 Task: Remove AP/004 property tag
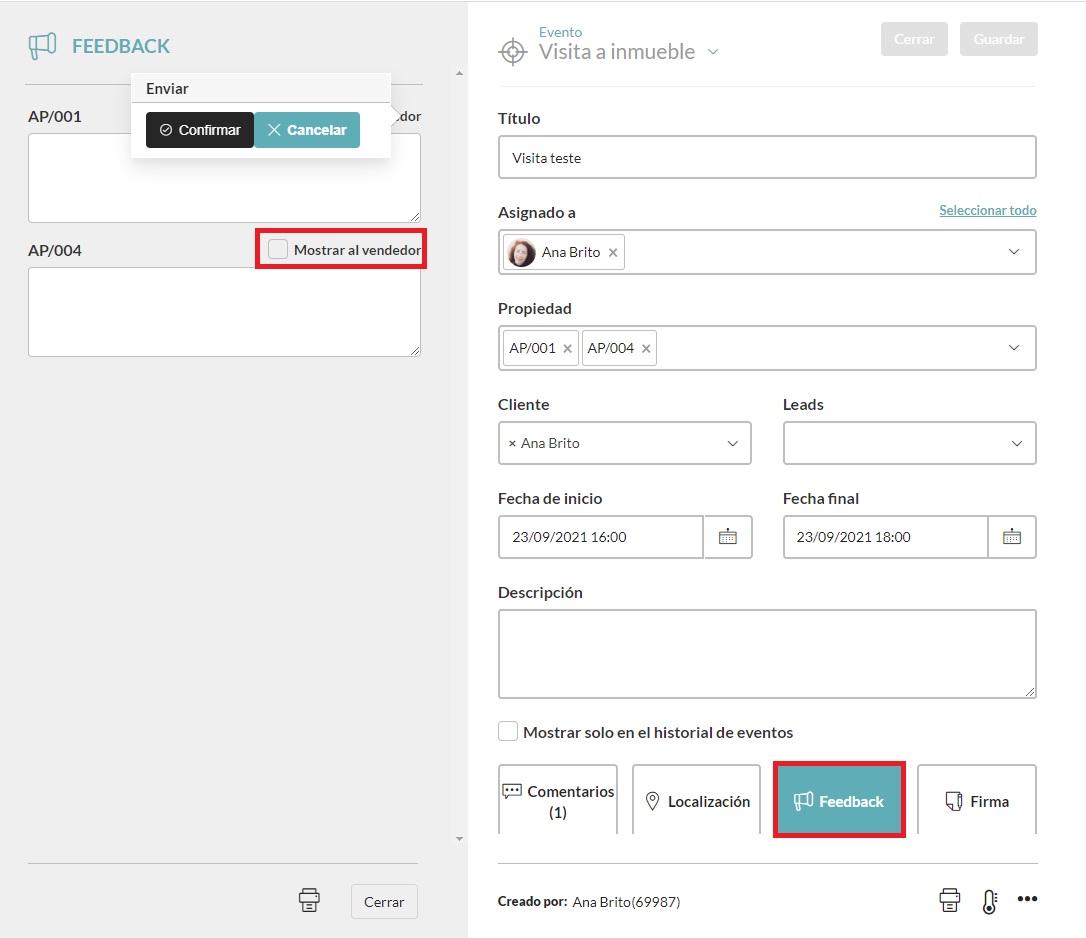(646, 349)
